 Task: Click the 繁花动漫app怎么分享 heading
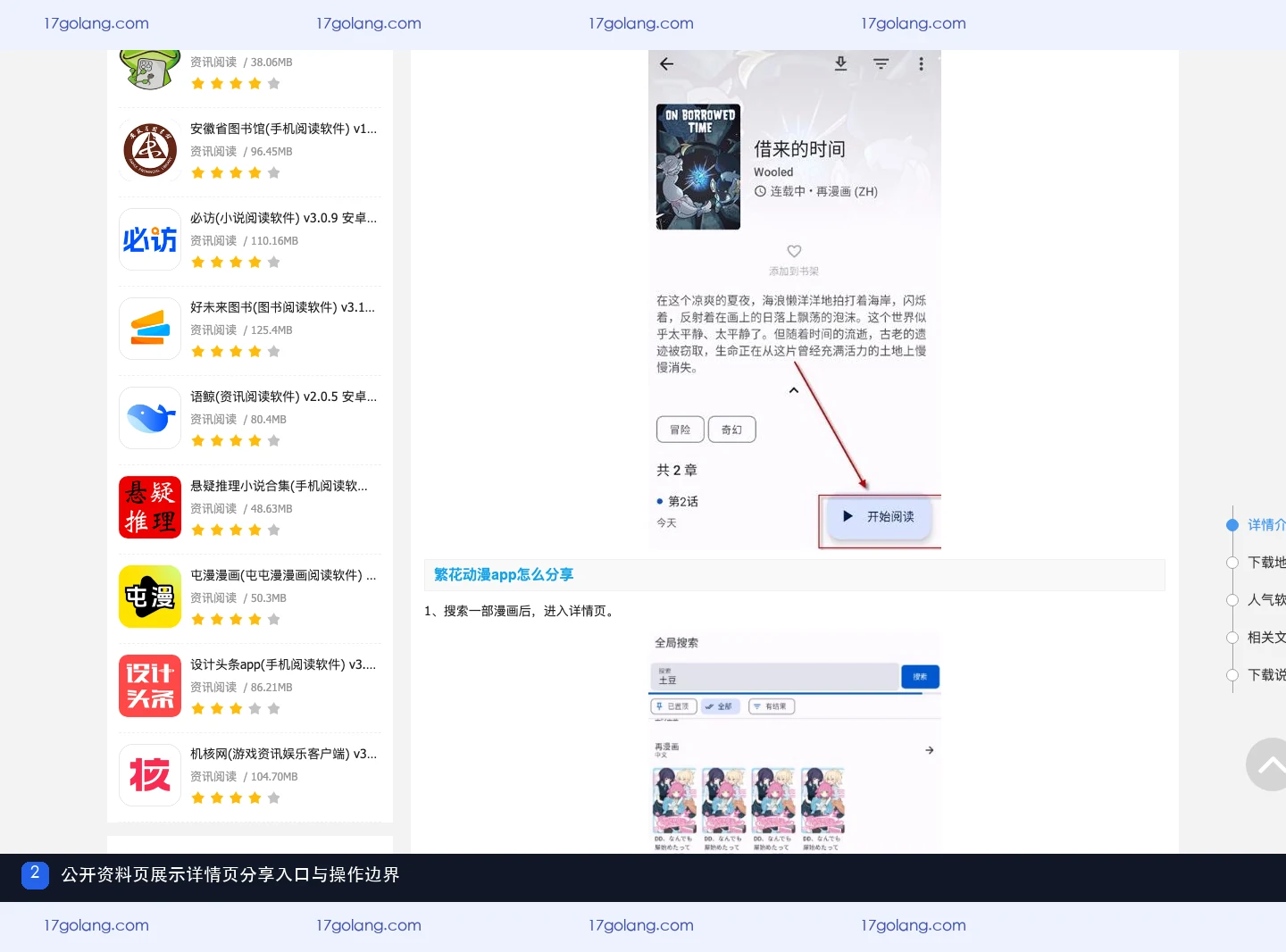click(x=504, y=575)
